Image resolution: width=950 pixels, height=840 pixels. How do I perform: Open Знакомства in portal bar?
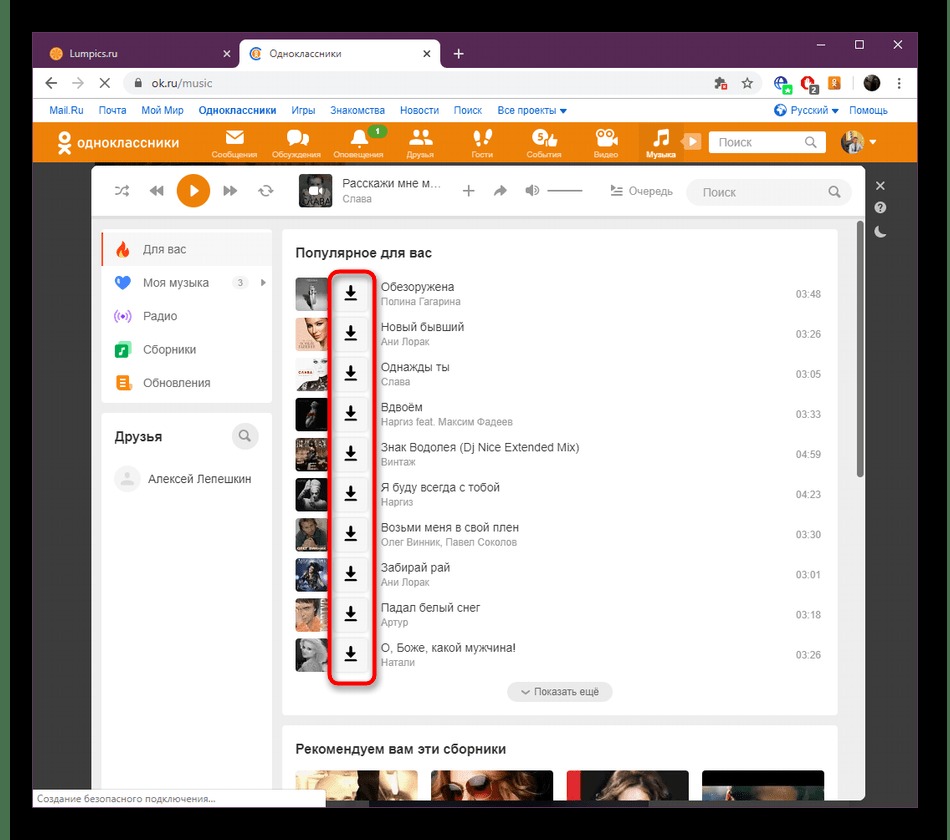357,110
